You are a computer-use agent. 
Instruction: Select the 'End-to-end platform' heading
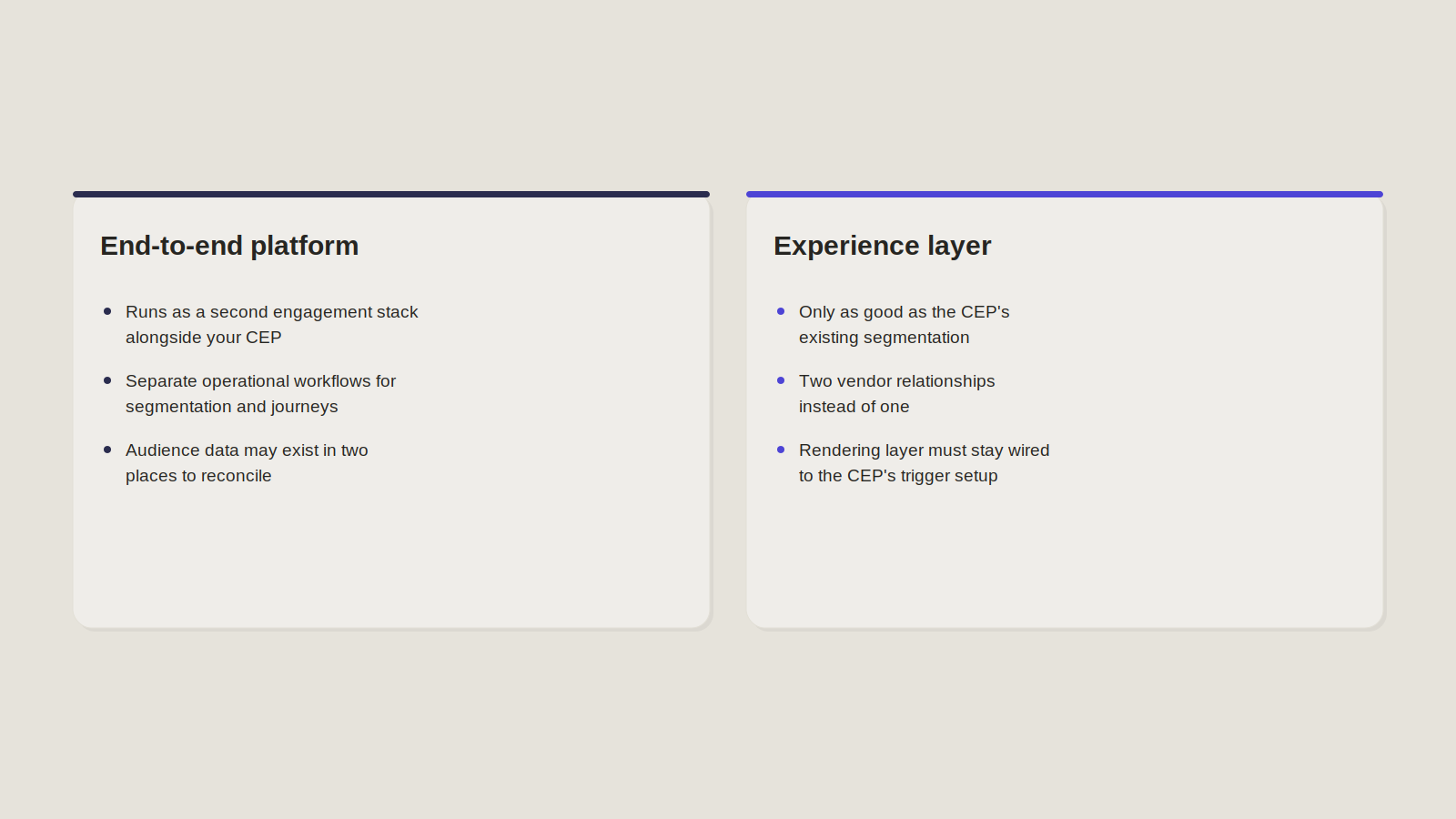229,246
